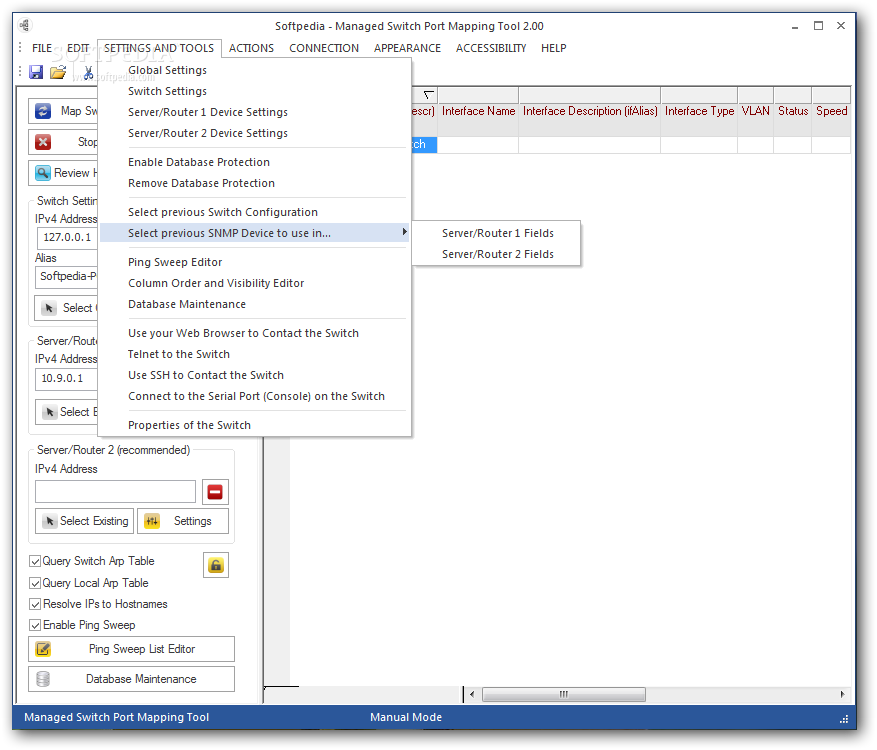This screenshot has width=877, height=750.
Task: Toggle Query Local Arp Table checkbox
Action: point(35,583)
